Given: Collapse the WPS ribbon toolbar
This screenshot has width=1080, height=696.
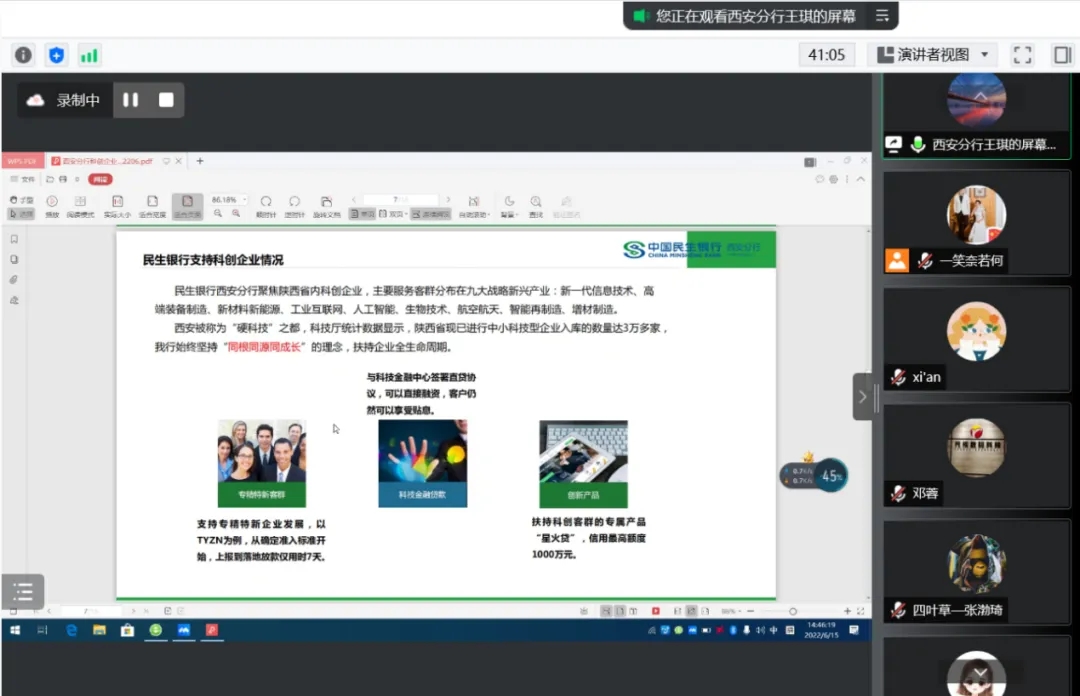Looking at the screenshot, I should (x=861, y=179).
